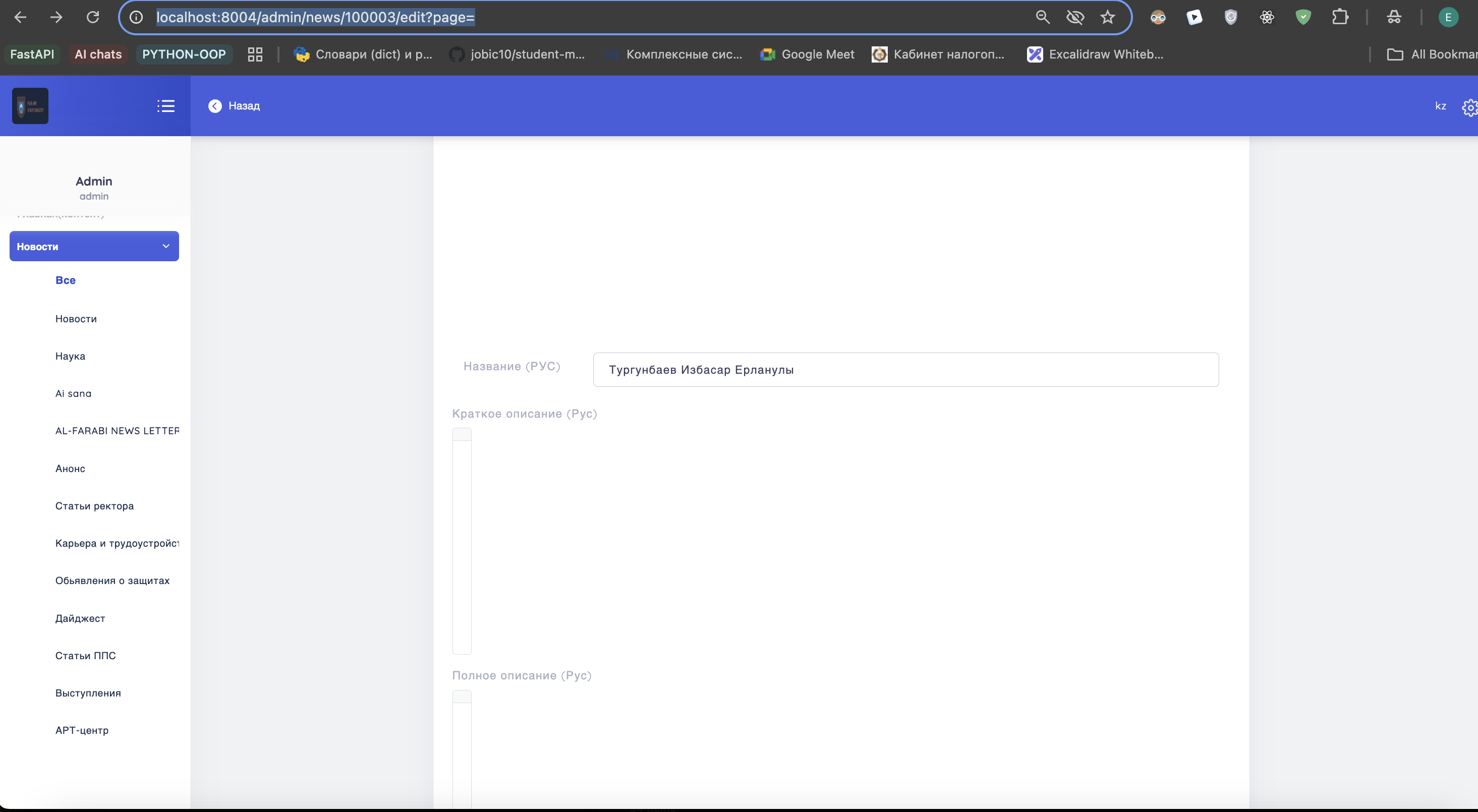Open Дайджест sidebar menu item
1478x812 pixels.
click(80, 618)
